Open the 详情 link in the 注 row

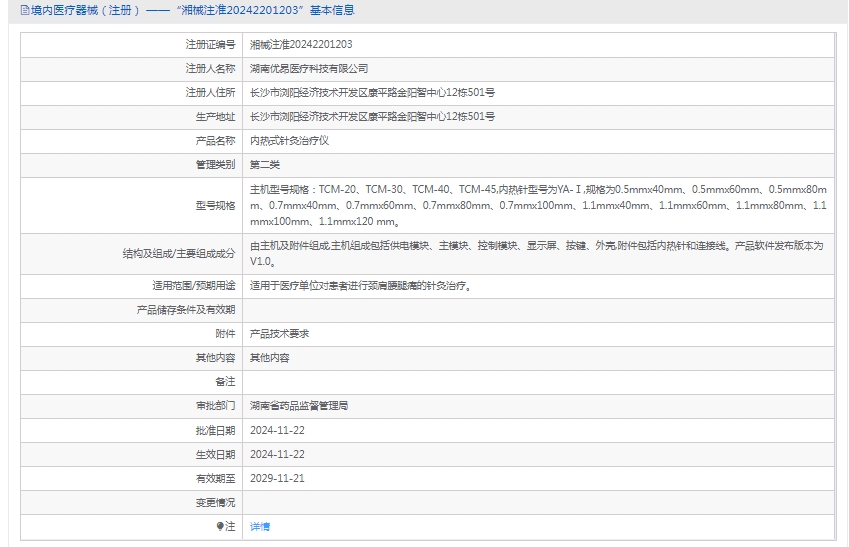click(259, 526)
